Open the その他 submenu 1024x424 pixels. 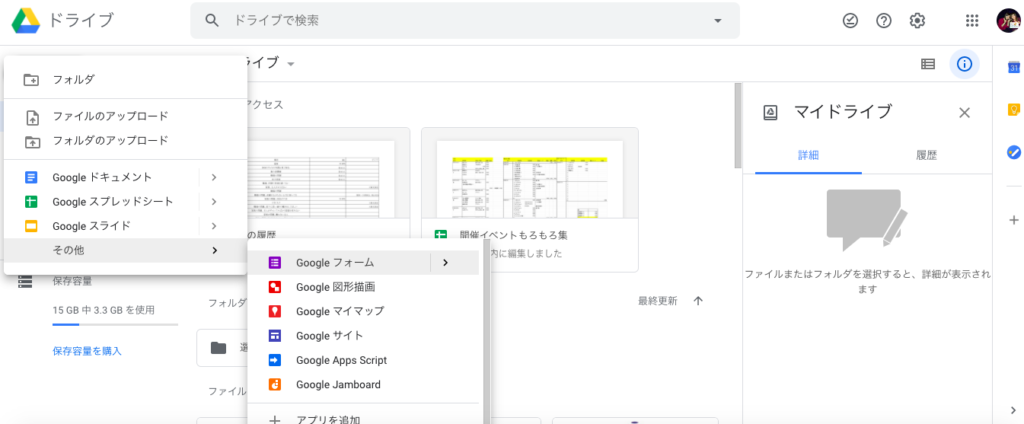click(125, 250)
